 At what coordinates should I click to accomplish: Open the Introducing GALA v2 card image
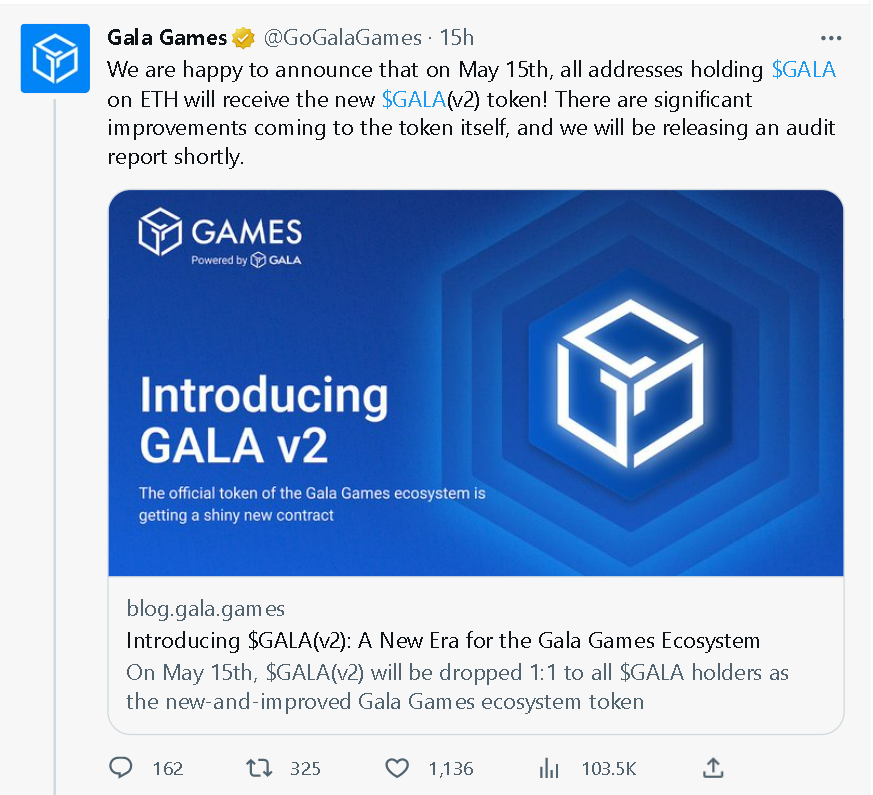476,383
